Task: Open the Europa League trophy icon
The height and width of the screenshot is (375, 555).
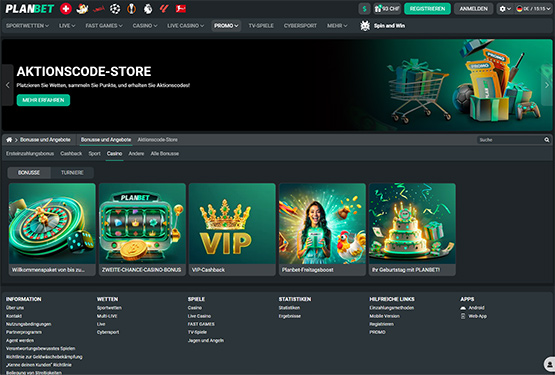Action: [x=131, y=8]
